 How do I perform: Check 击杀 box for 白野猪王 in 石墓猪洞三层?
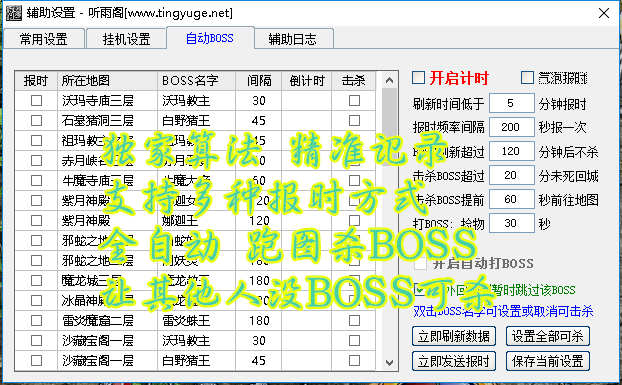[x=354, y=120]
